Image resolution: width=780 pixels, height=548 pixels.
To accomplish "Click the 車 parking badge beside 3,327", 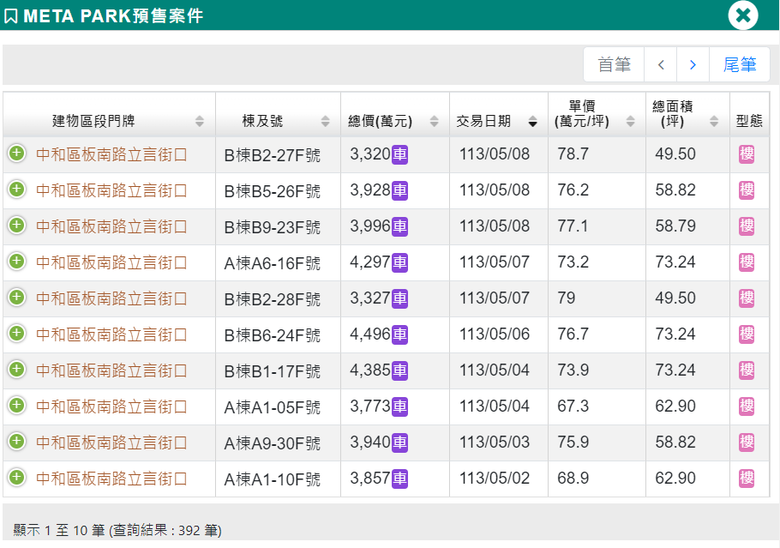I will 399,299.
